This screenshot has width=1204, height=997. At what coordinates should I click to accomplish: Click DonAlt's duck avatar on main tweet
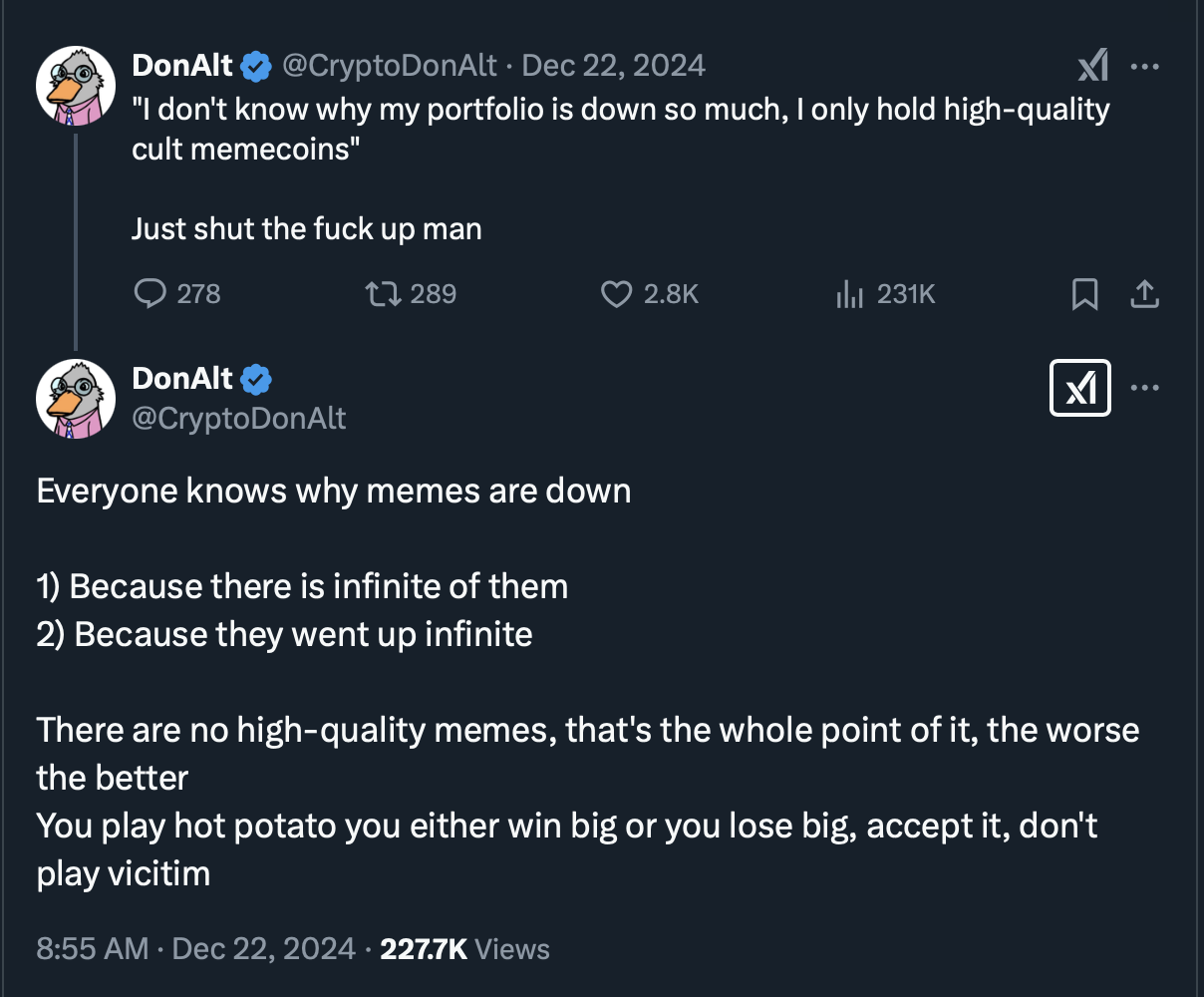(76, 399)
